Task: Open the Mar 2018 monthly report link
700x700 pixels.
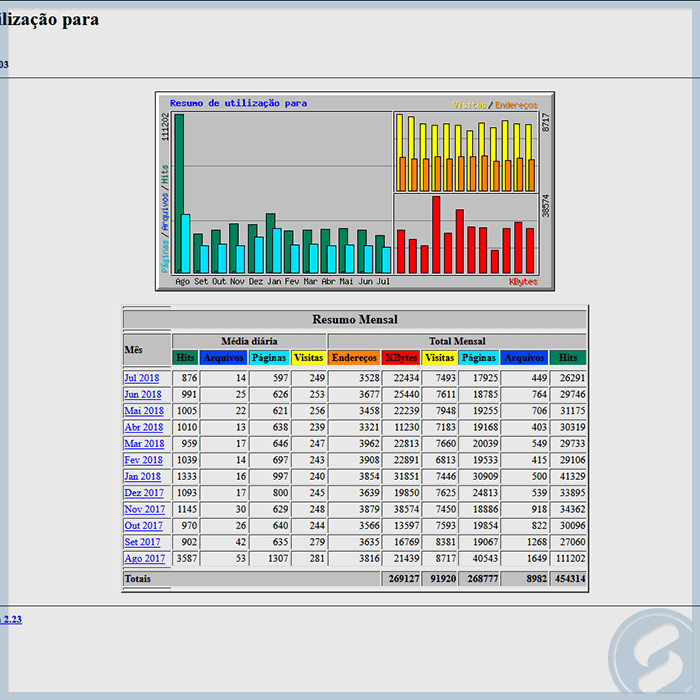Action: 144,444
